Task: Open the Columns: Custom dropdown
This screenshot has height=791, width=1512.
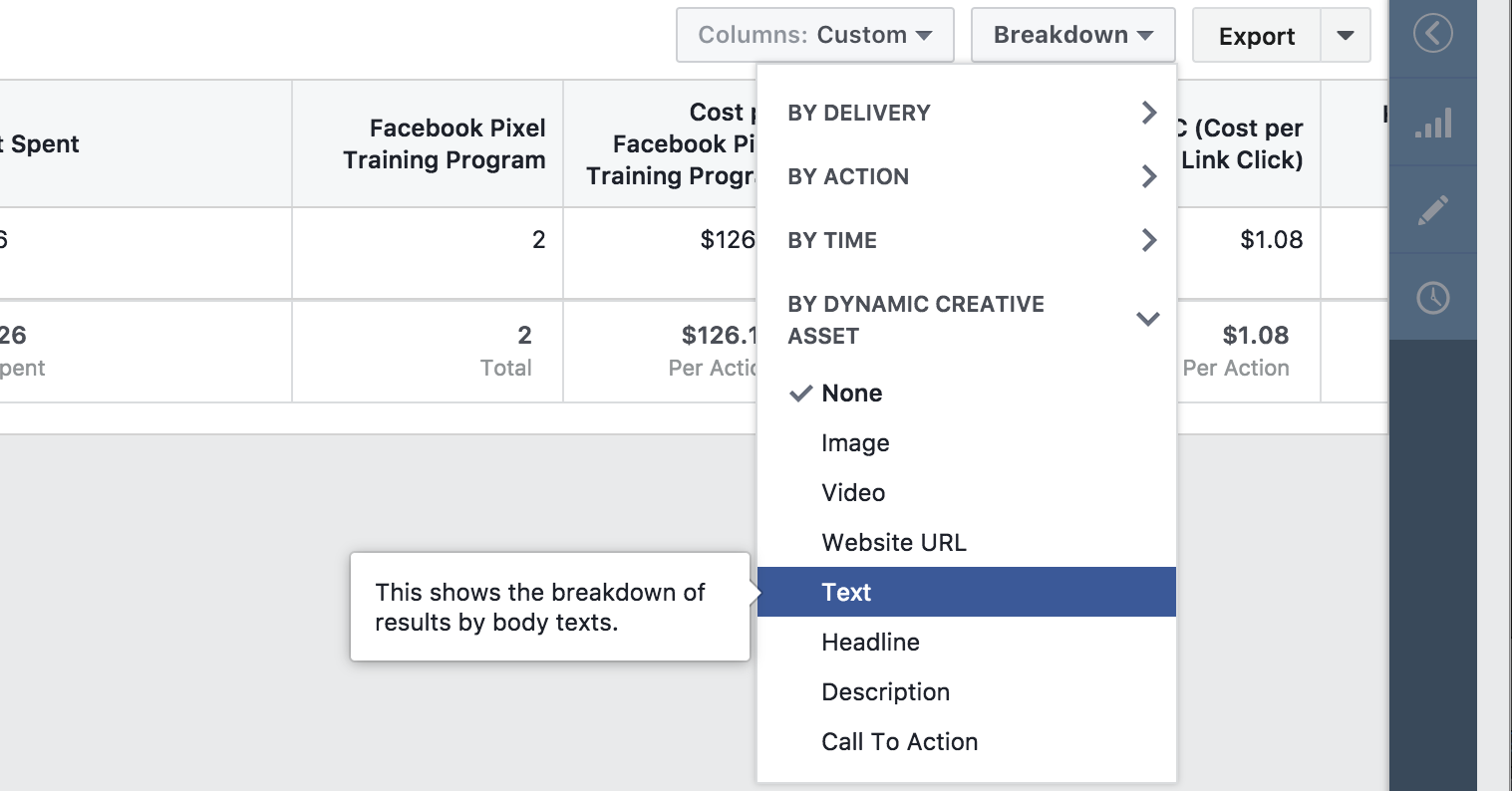Action: click(814, 34)
